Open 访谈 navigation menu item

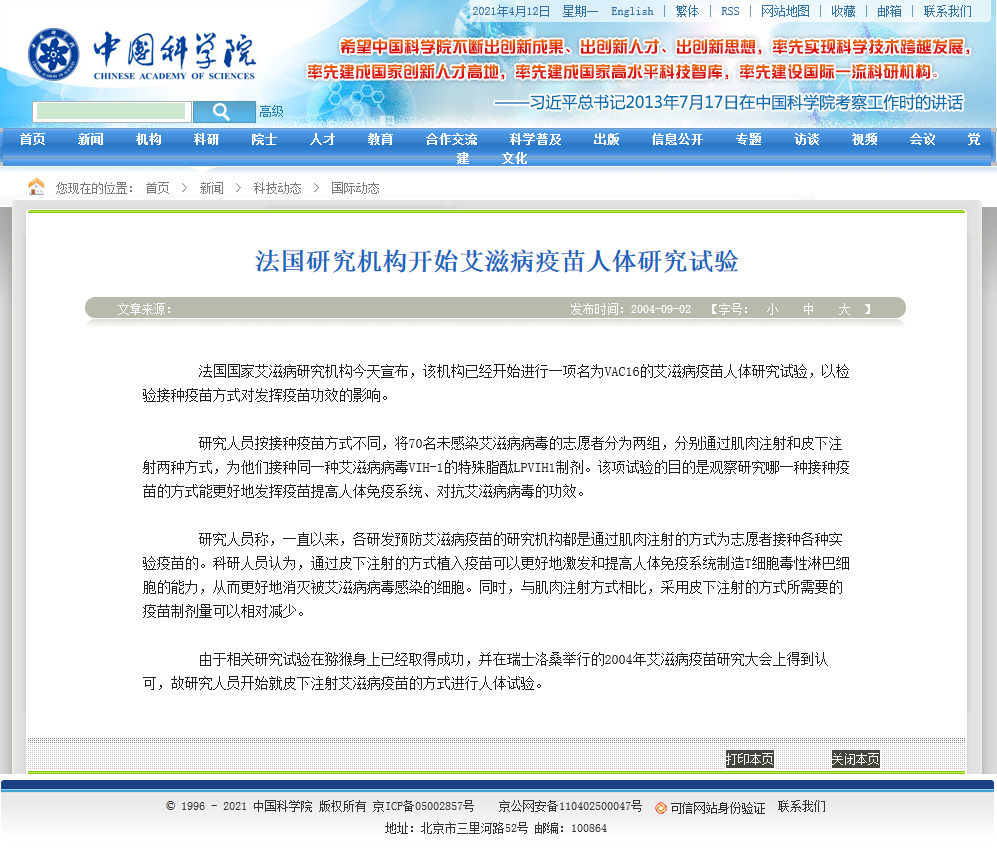(x=806, y=139)
